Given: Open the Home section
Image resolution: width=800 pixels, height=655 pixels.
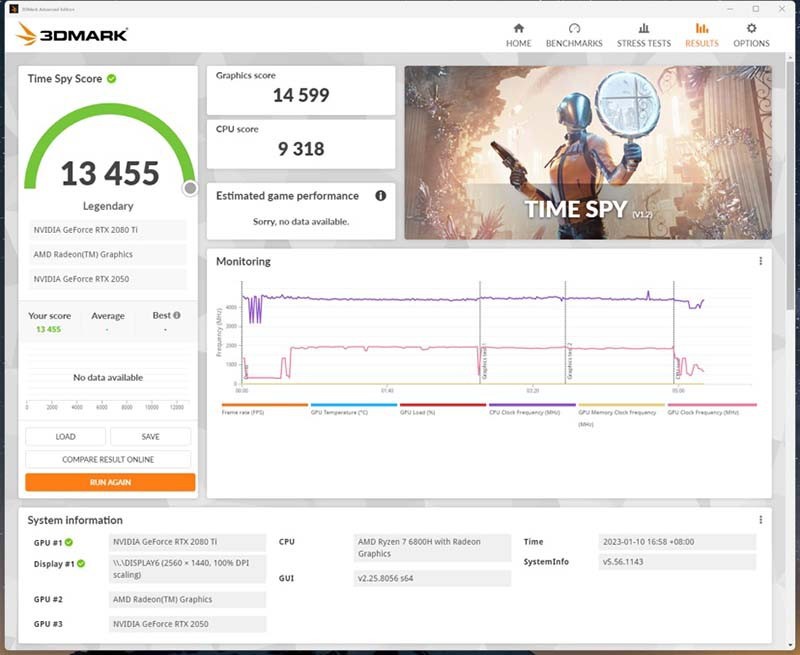Looking at the screenshot, I should point(518,35).
